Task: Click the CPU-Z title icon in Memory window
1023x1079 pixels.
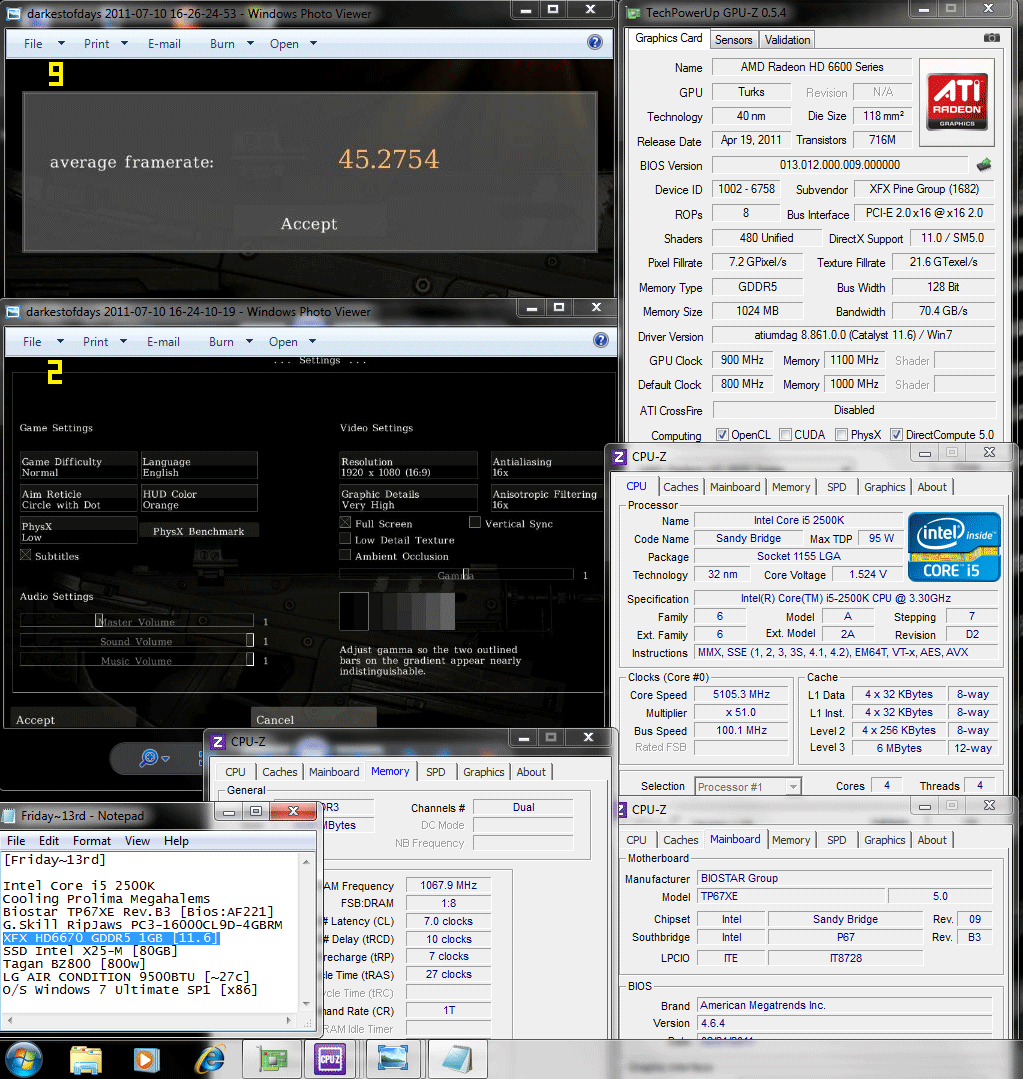Action: 218,742
